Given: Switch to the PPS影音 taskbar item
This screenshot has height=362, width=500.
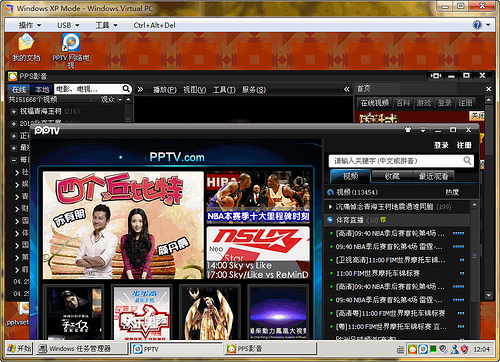Looking at the screenshot, I should pos(270,349).
